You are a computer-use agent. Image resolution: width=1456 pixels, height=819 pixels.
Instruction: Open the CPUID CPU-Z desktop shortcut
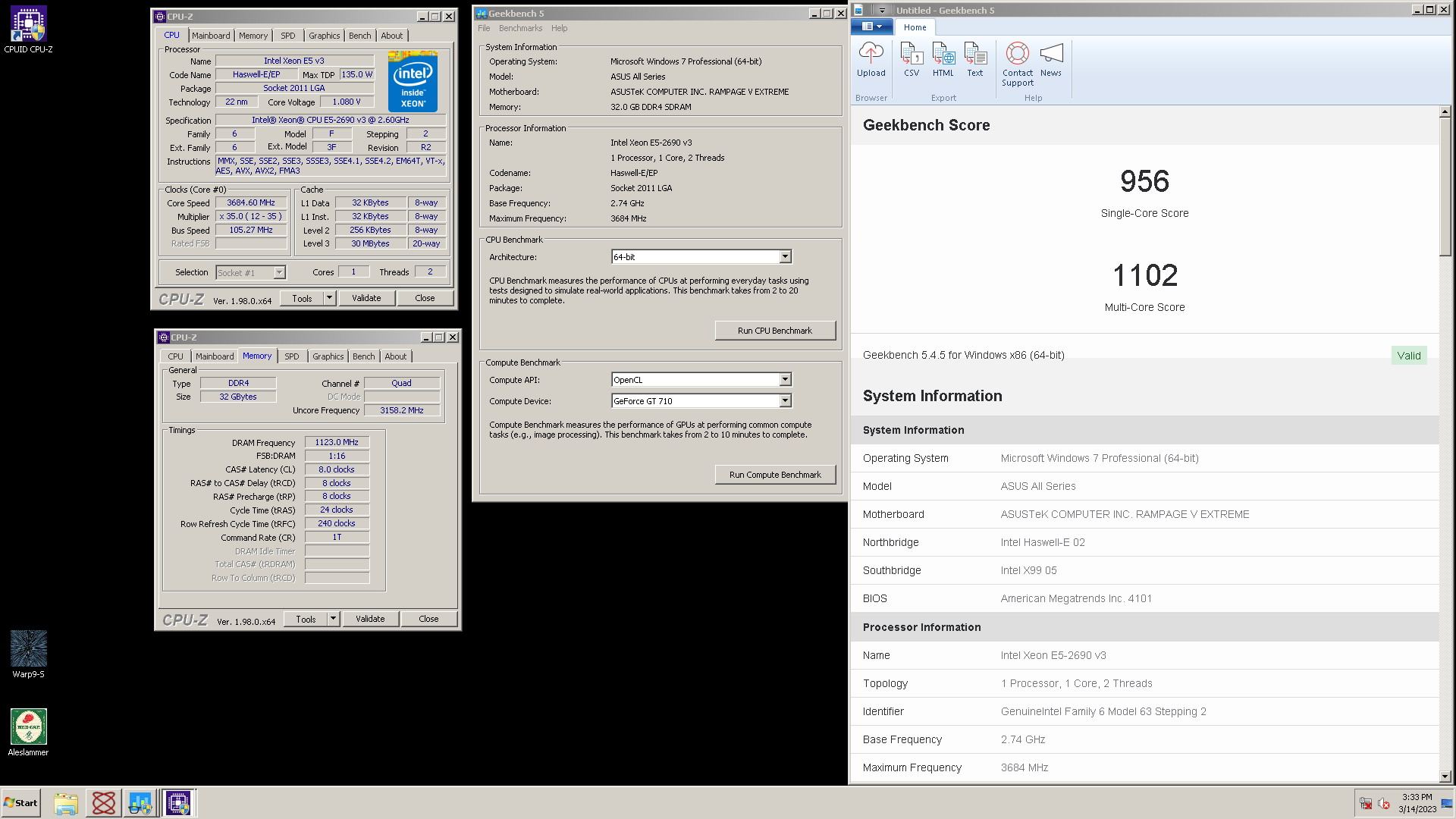click(x=28, y=30)
